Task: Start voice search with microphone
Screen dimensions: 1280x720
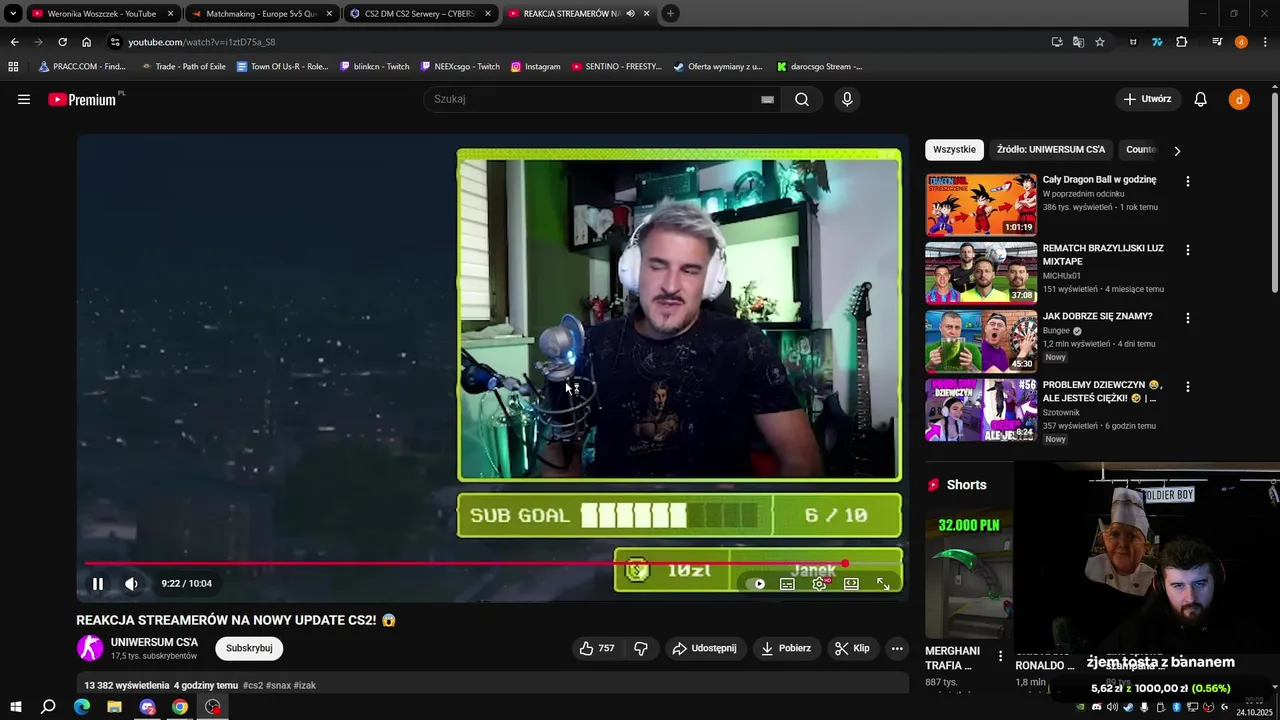Action: [847, 99]
